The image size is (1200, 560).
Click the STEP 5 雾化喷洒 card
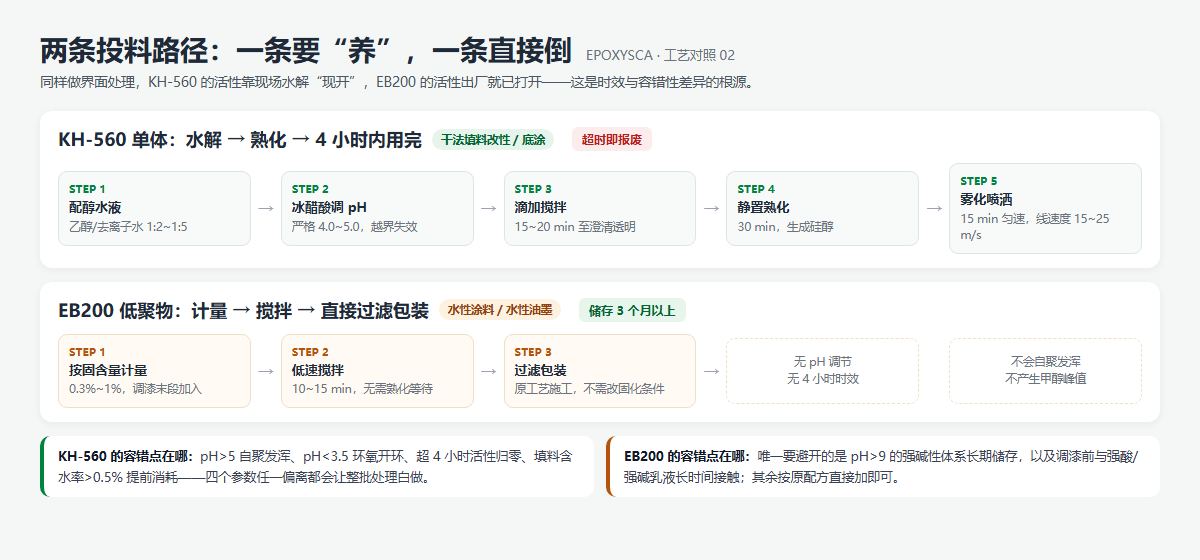pos(1045,208)
